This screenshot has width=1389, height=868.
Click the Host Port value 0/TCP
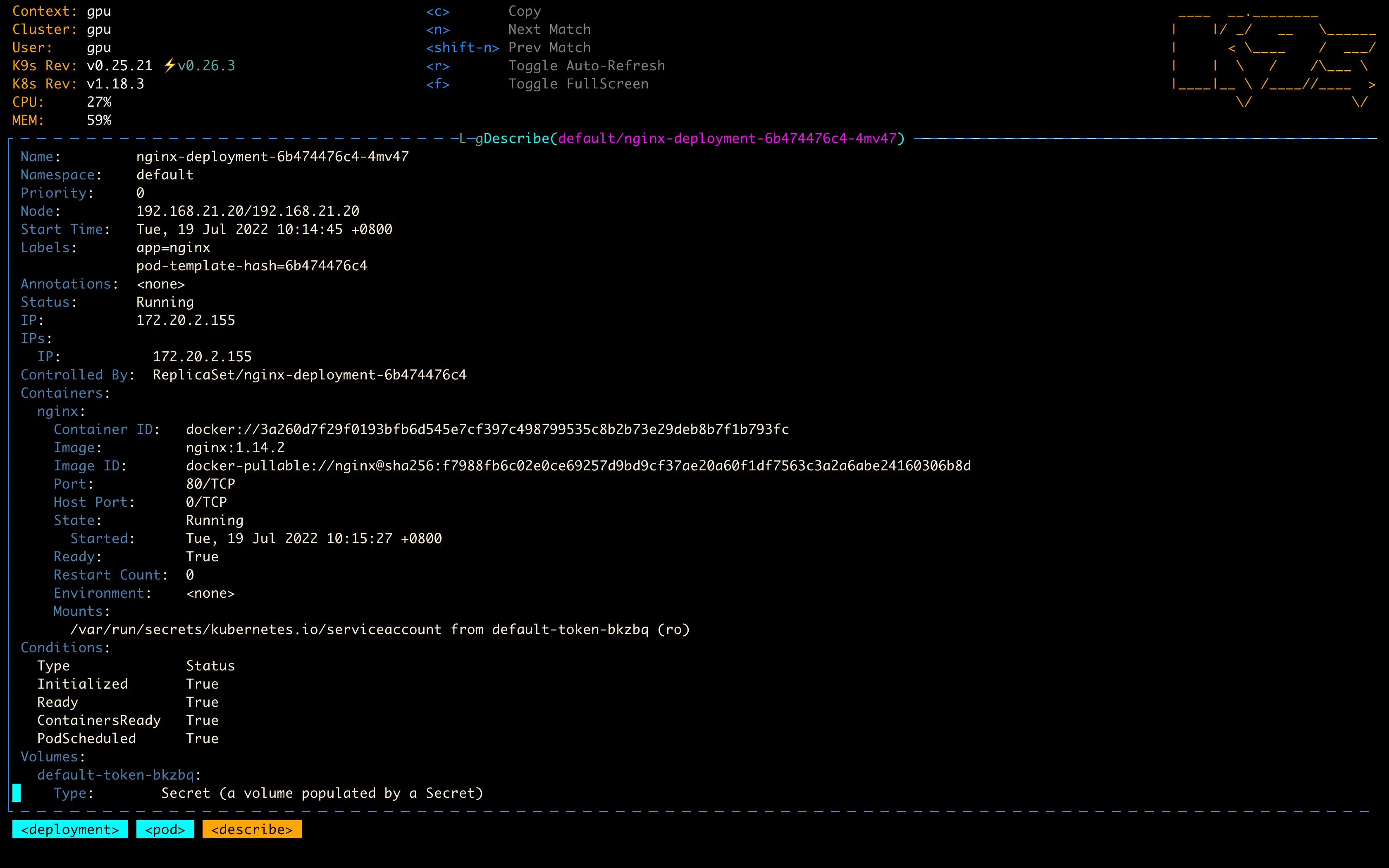[x=207, y=502]
